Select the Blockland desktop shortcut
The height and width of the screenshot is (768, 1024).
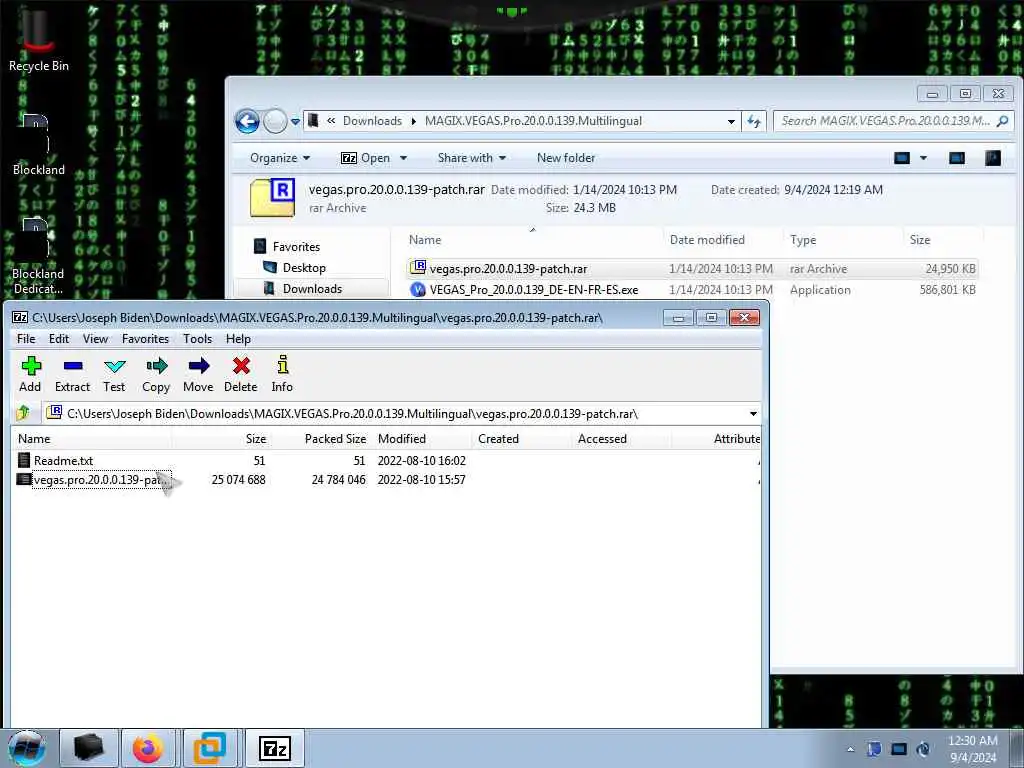[x=38, y=145]
